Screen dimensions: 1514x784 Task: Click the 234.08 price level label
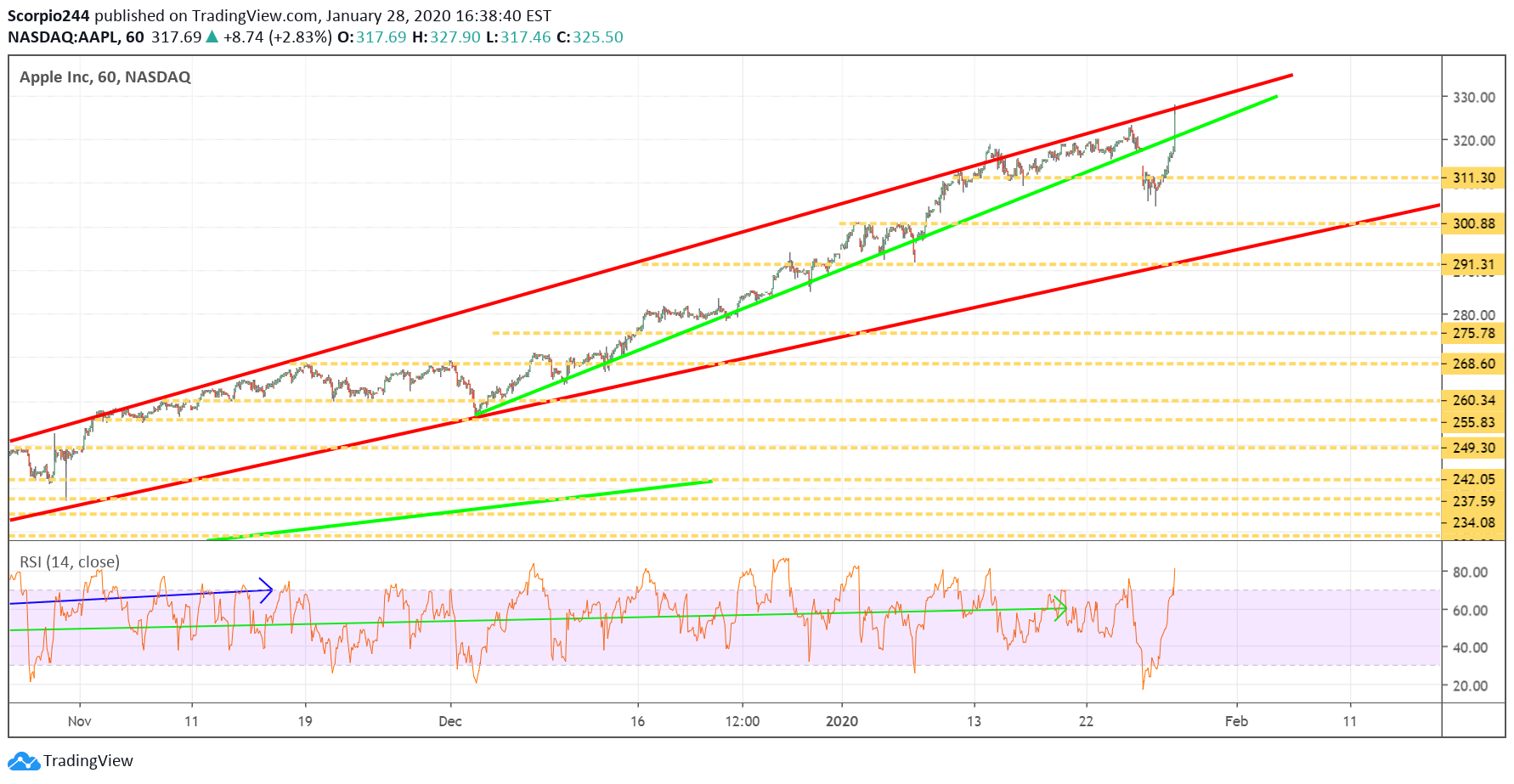(x=1473, y=523)
